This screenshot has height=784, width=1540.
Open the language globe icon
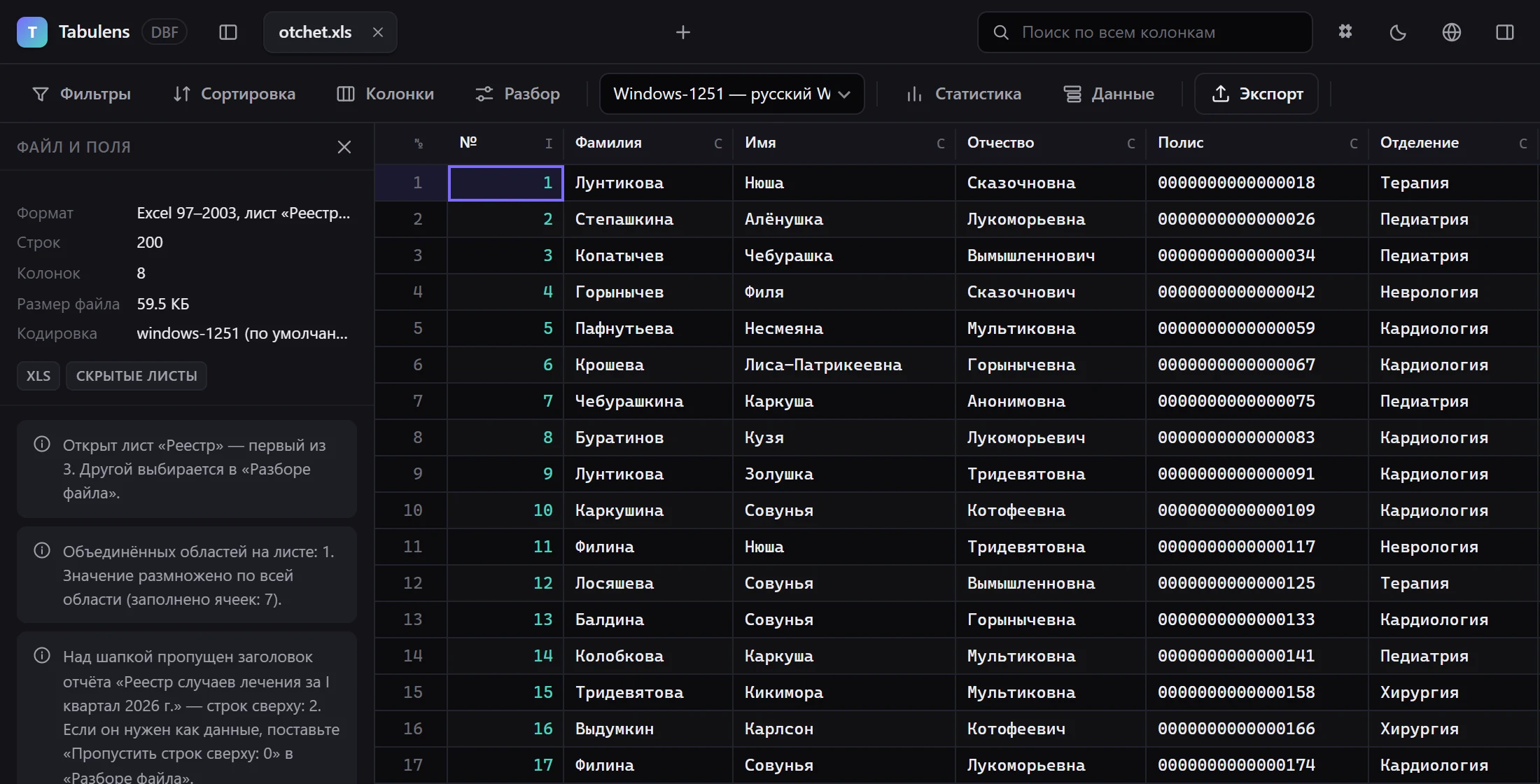click(x=1452, y=32)
